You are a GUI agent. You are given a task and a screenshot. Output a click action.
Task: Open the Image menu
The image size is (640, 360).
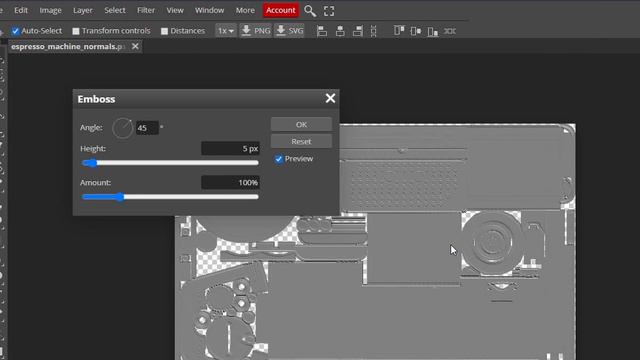click(x=50, y=10)
